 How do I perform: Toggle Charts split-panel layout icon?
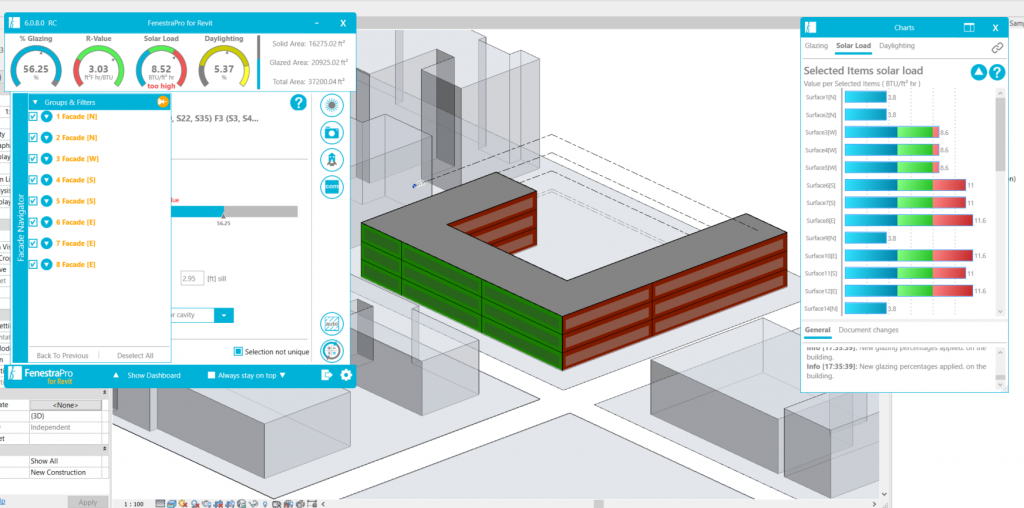[969, 28]
